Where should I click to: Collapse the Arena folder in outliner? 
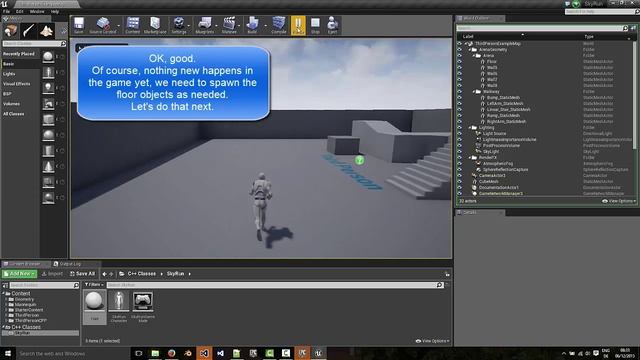(x=474, y=56)
